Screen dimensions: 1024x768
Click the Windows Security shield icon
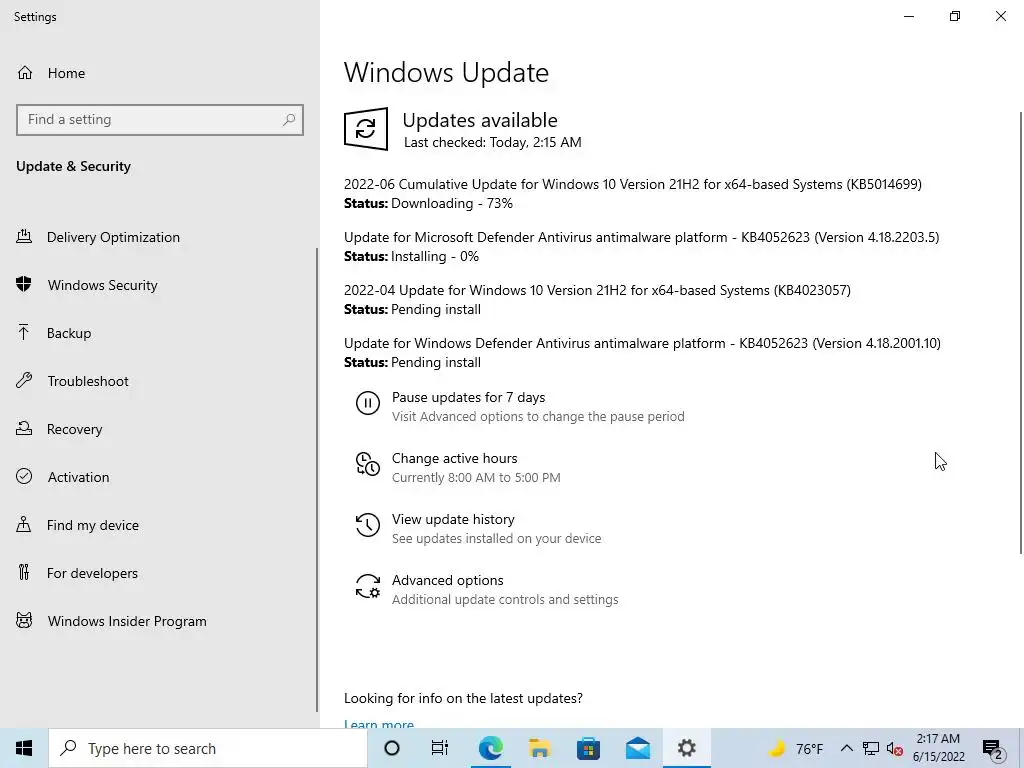(24, 284)
